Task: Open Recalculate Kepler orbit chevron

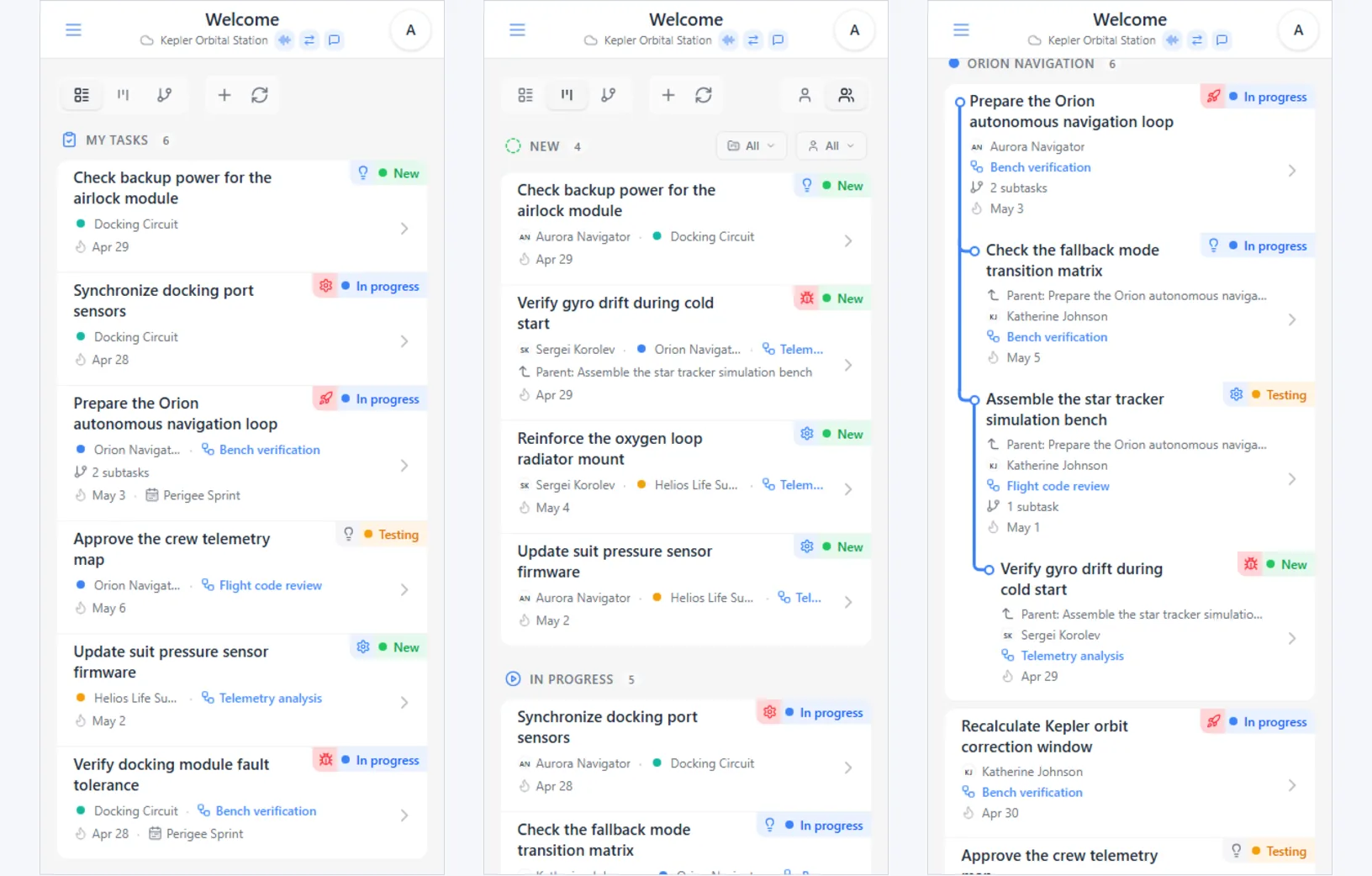Action: pyautogui.click(x=1292, y=785)
